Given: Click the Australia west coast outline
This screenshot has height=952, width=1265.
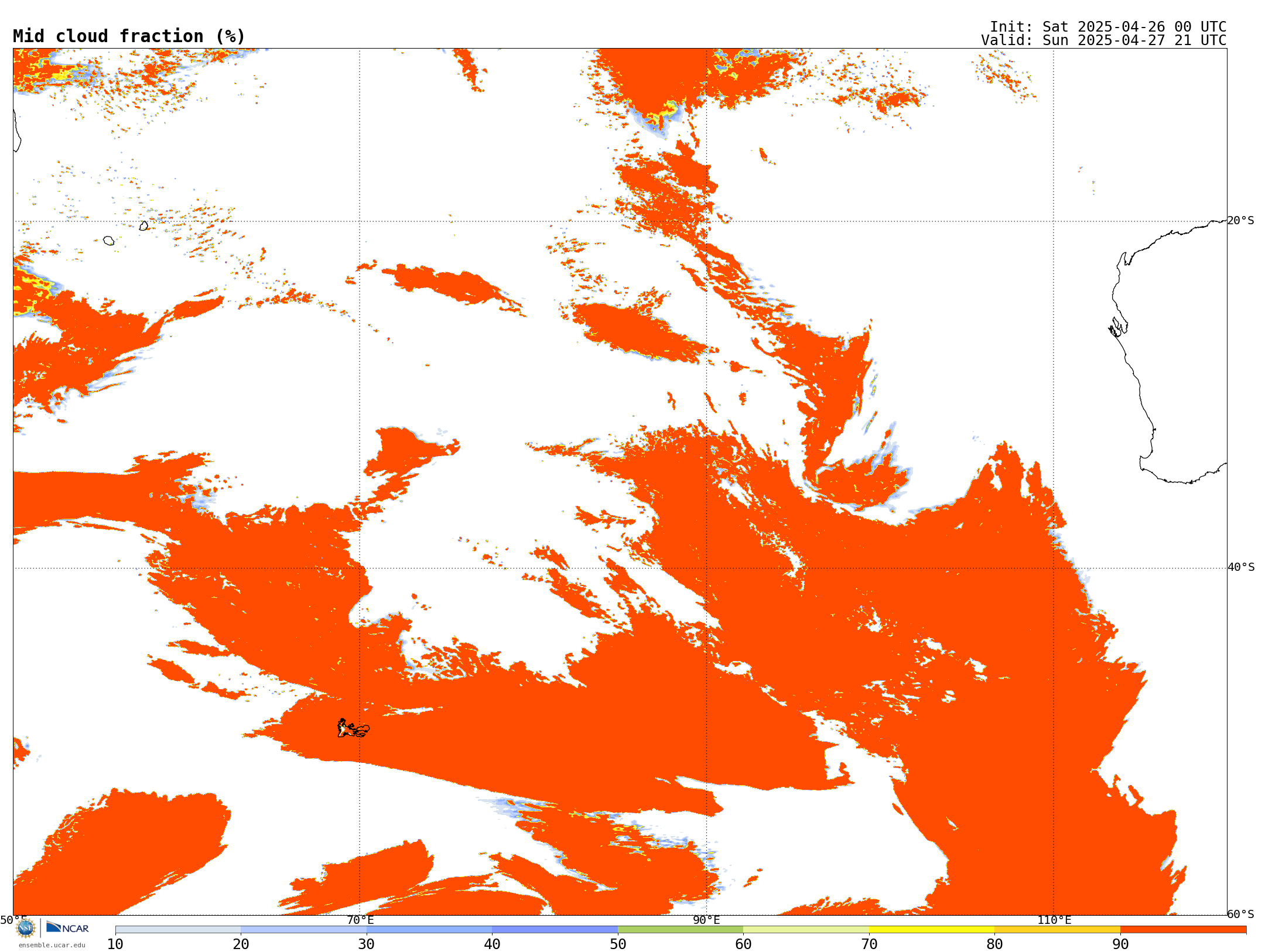Looking at the screenshot, I should pos(1168,351).
